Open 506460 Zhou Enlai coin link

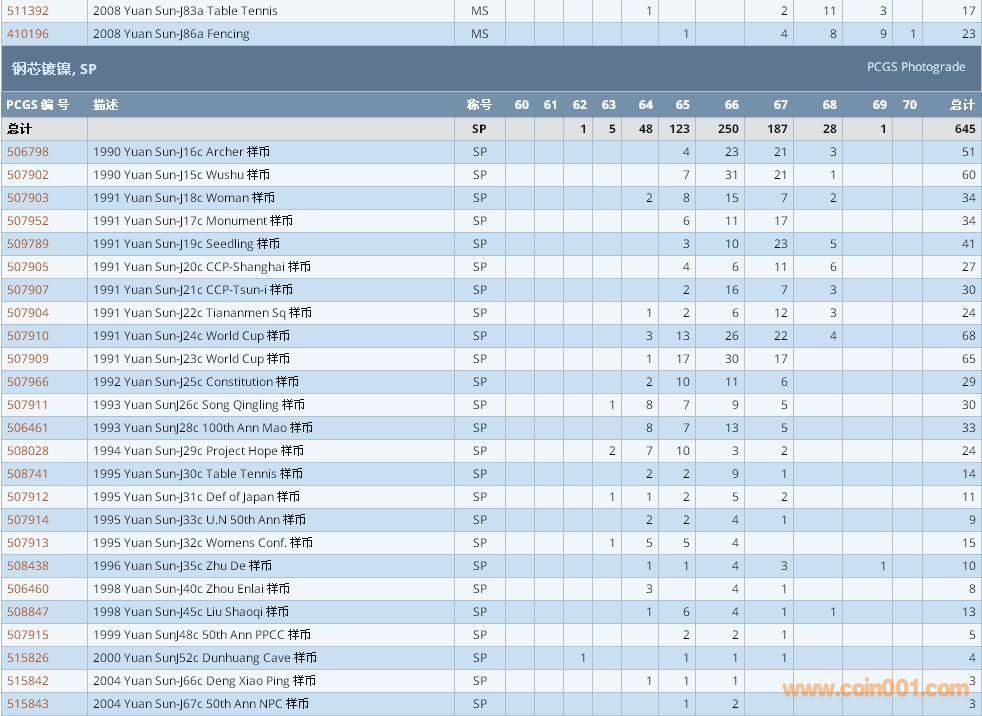click(x=27, y=589)
